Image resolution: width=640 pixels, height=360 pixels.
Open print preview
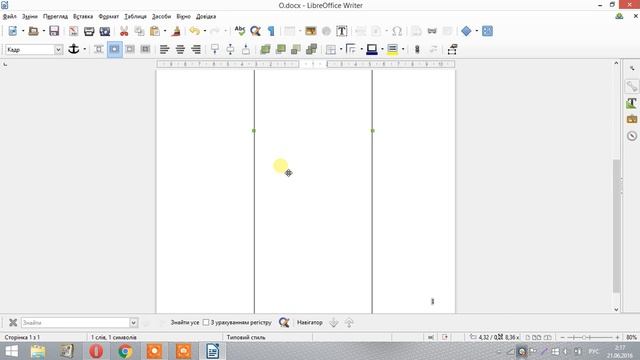[x=105, y=31]
